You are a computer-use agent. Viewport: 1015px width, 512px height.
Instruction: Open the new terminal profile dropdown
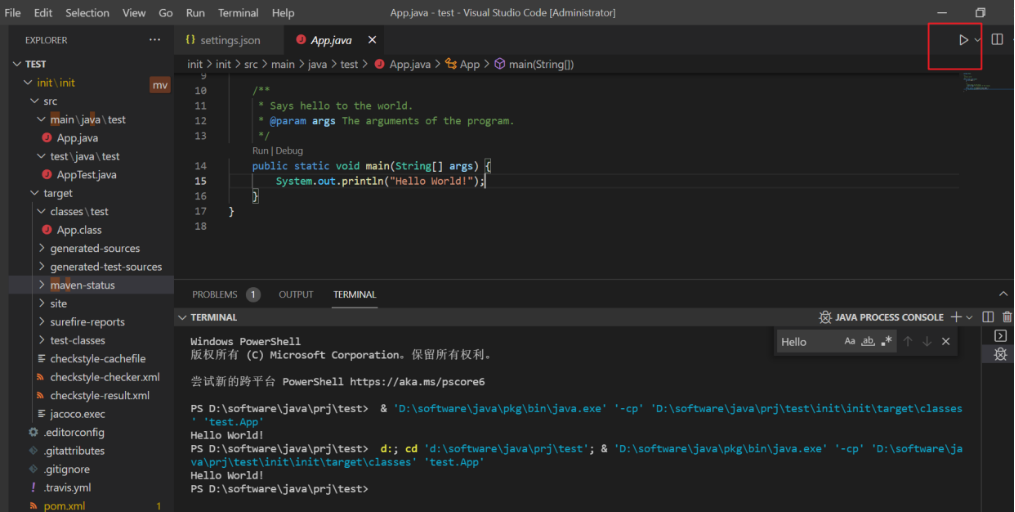click(x=969, y=317)
